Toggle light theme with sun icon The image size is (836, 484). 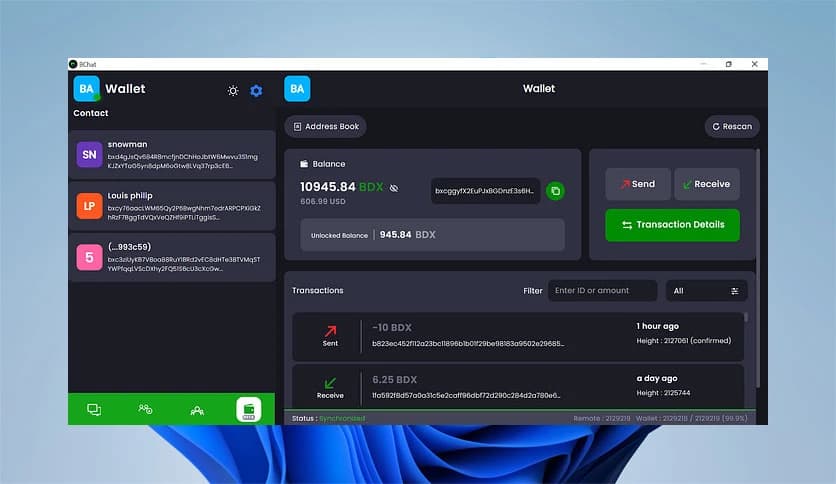coord(233,91)
